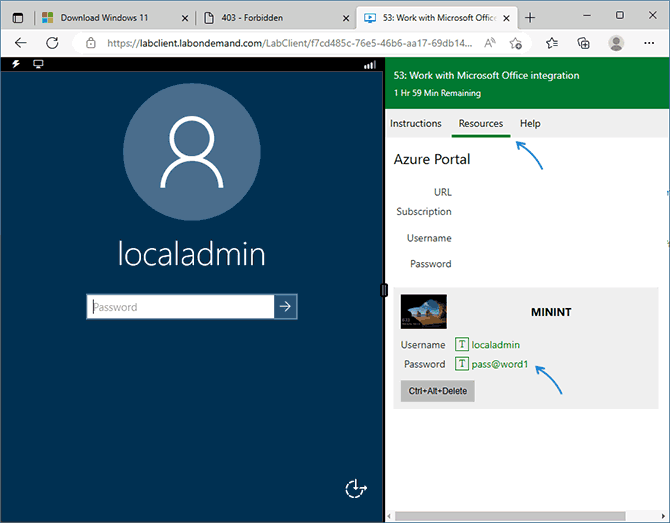Viewport: 670px width, 523px height.
Task: Switch to the 403 - Forbidden tab
Action: [x=276, y=18]
